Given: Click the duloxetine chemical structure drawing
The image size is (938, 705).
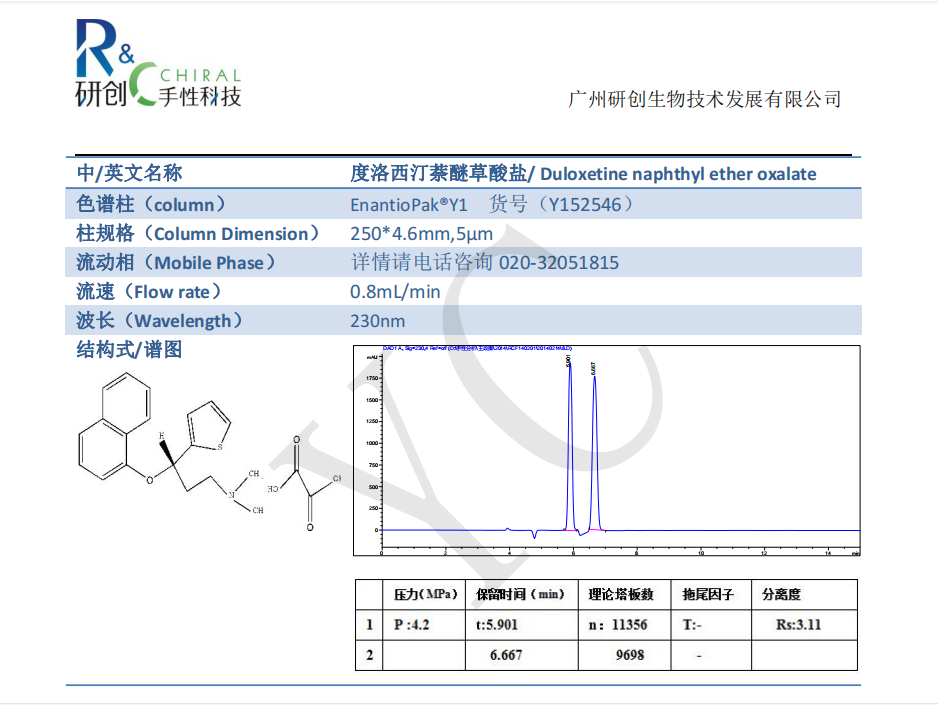Looking at the screenshot, I should (x=209, y=452).
